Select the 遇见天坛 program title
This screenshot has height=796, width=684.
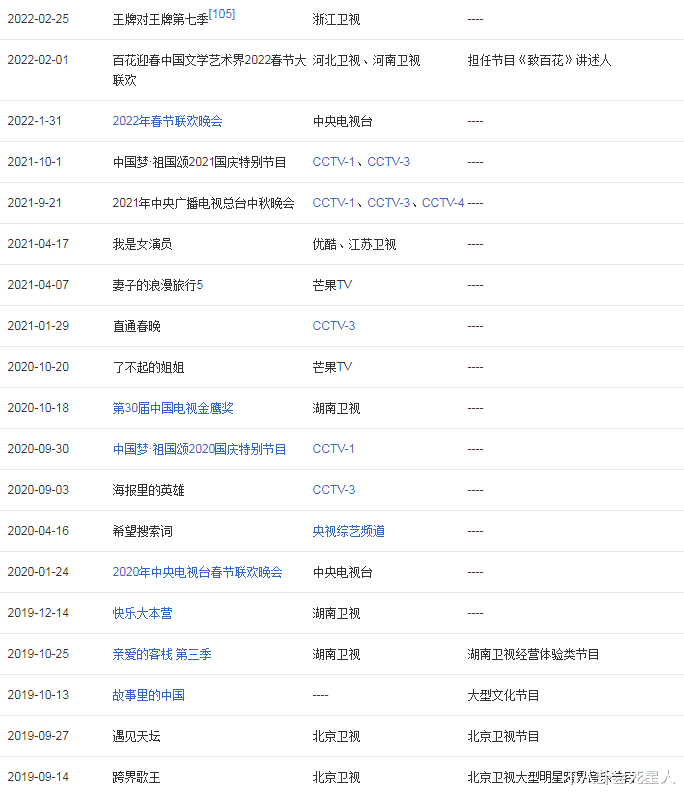136,736
